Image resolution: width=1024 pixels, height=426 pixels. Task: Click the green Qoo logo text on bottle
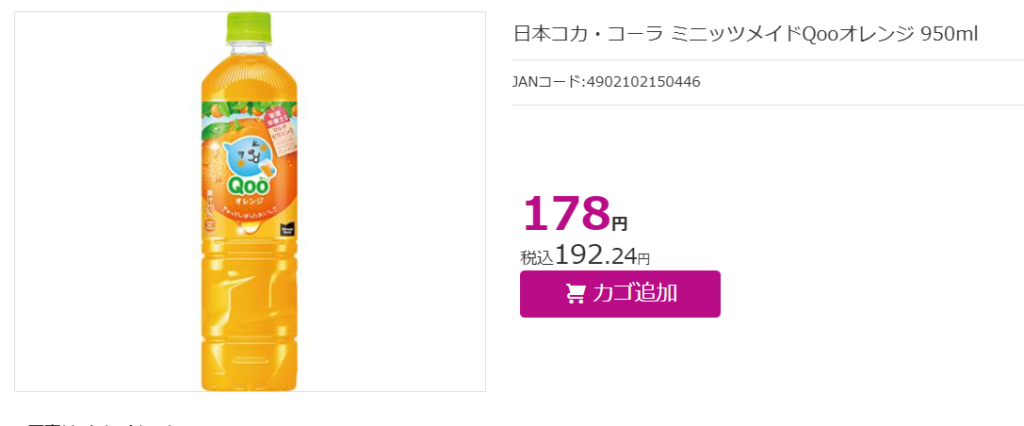(x=247, y=188)
